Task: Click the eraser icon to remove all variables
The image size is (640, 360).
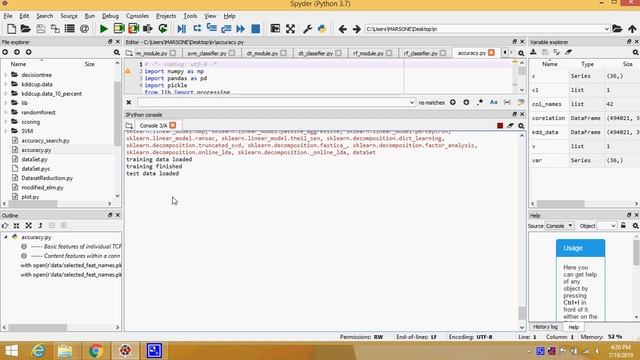Action: pyautogui.click(x=569, y=52)
